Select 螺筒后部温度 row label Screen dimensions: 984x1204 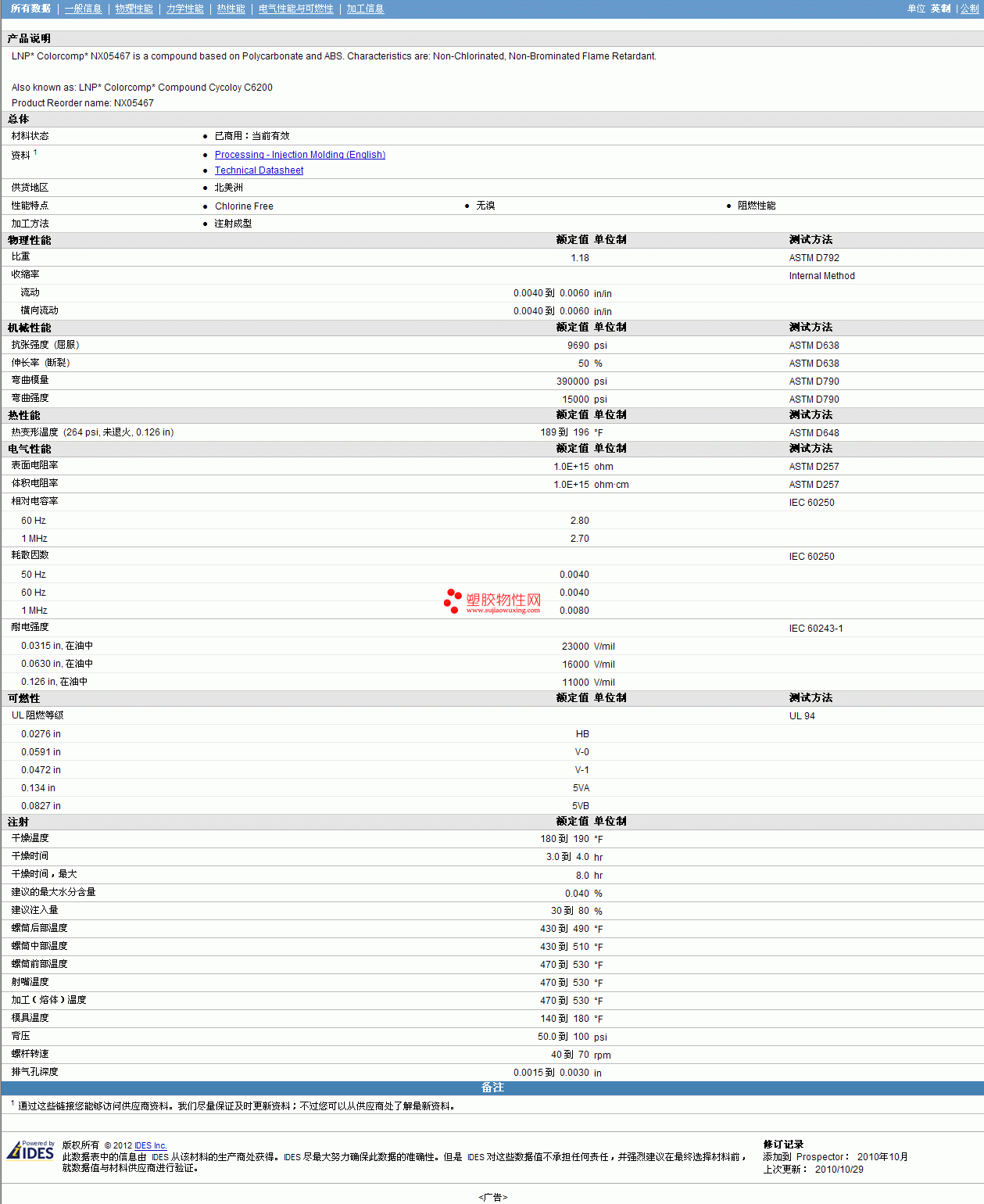[x=39, y=928]
